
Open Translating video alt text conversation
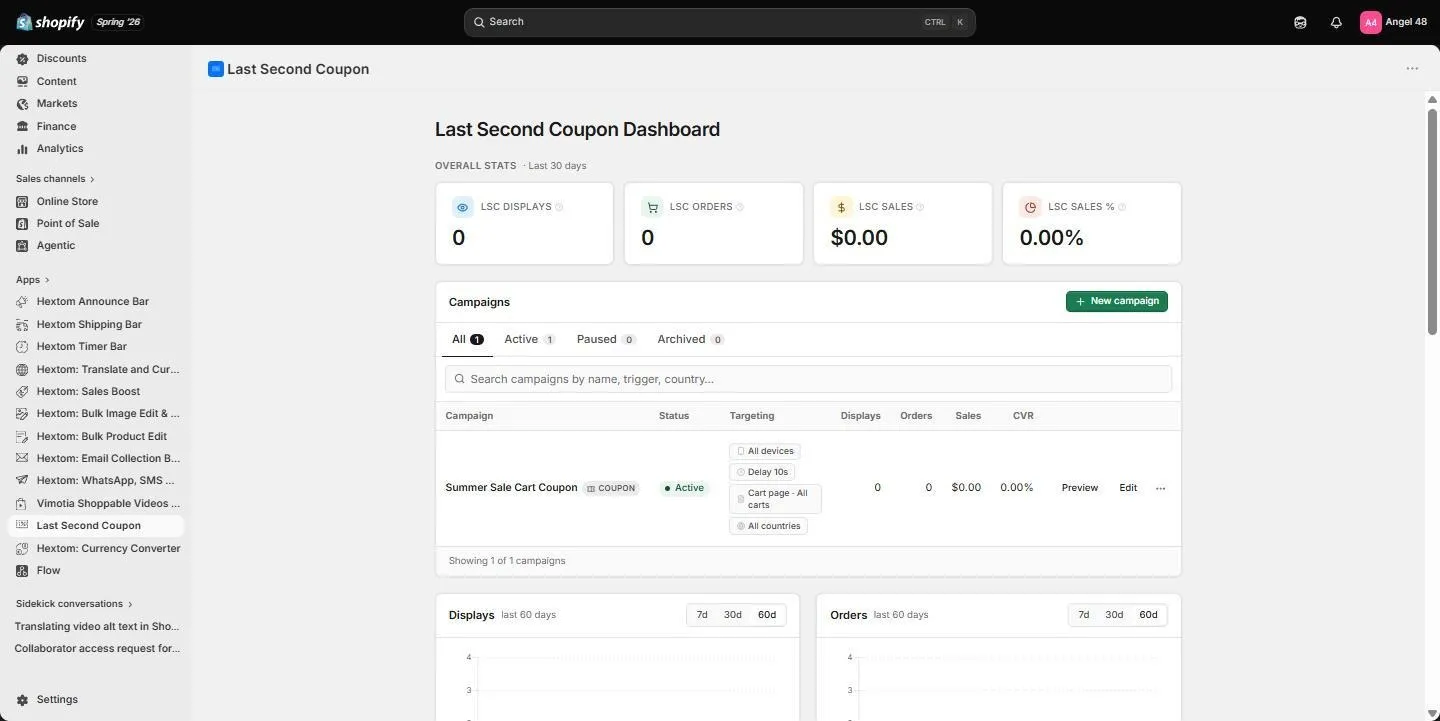click(x=96, y=627)
